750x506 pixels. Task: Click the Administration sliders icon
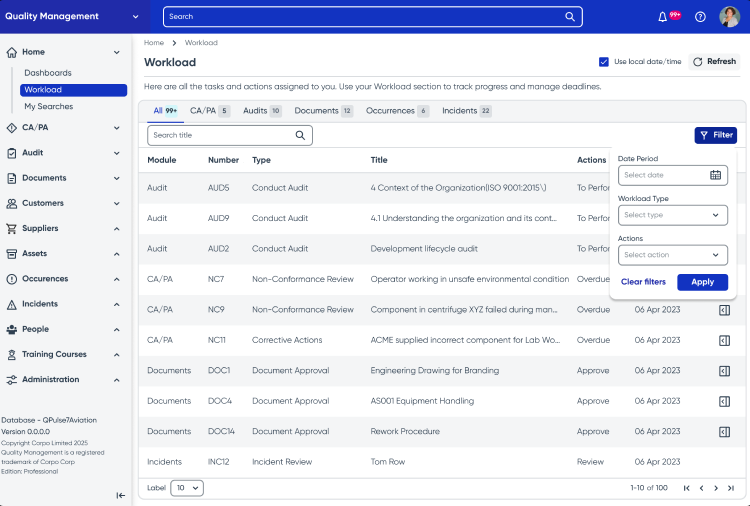[11, 380]
